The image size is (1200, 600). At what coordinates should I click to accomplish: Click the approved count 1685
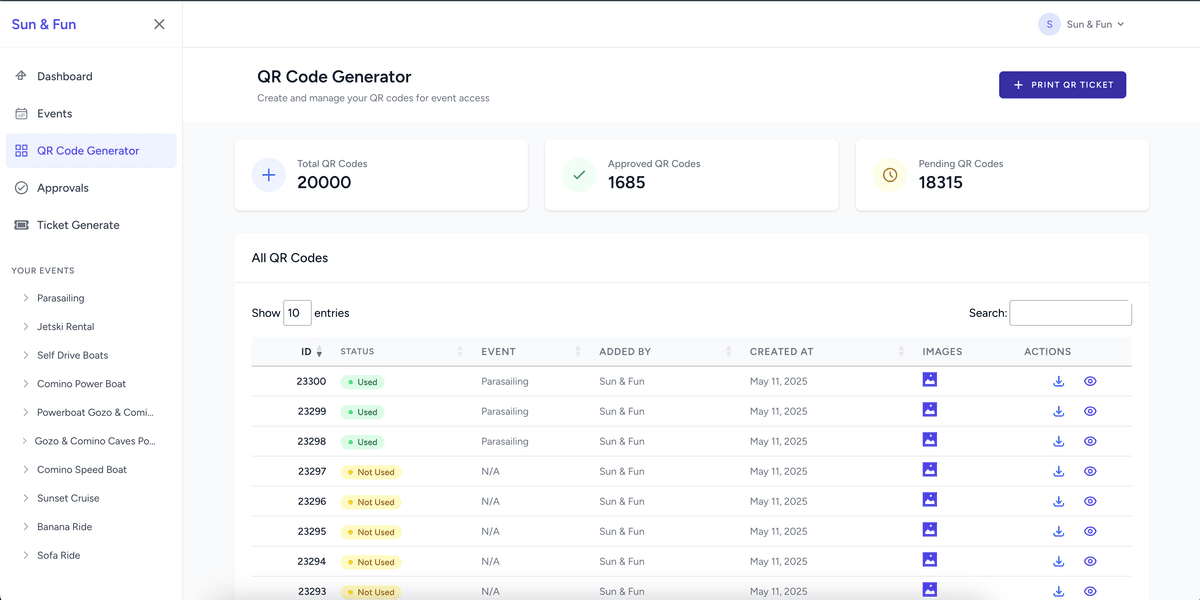tap(627, 182)
